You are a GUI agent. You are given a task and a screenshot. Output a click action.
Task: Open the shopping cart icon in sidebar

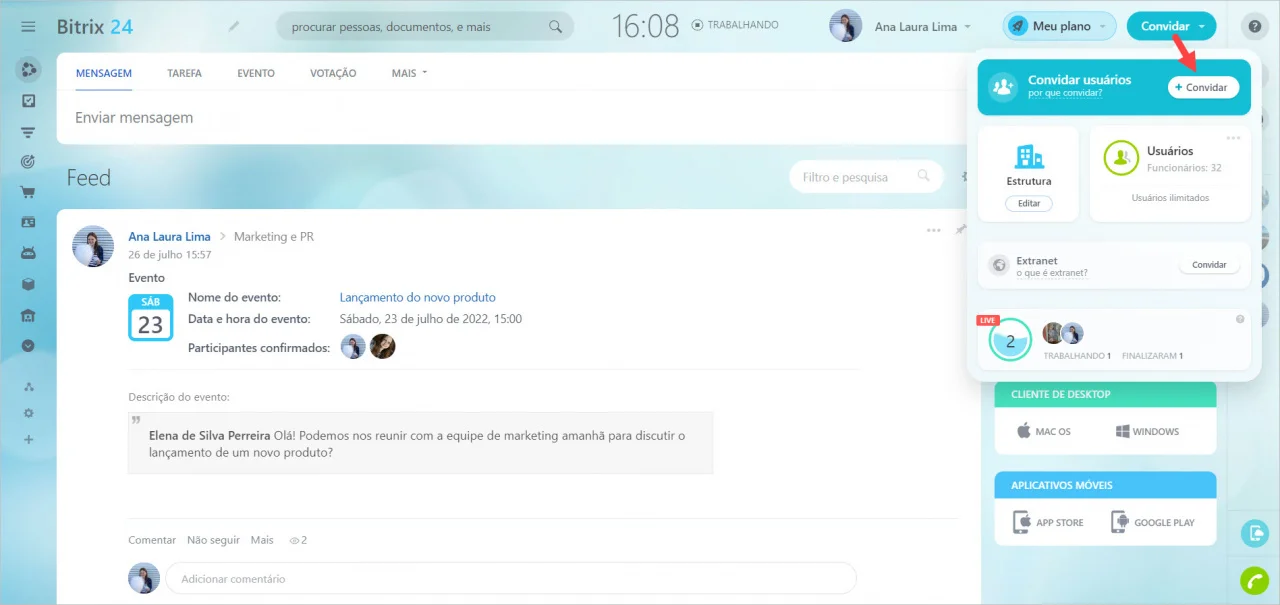pos(28,192)
